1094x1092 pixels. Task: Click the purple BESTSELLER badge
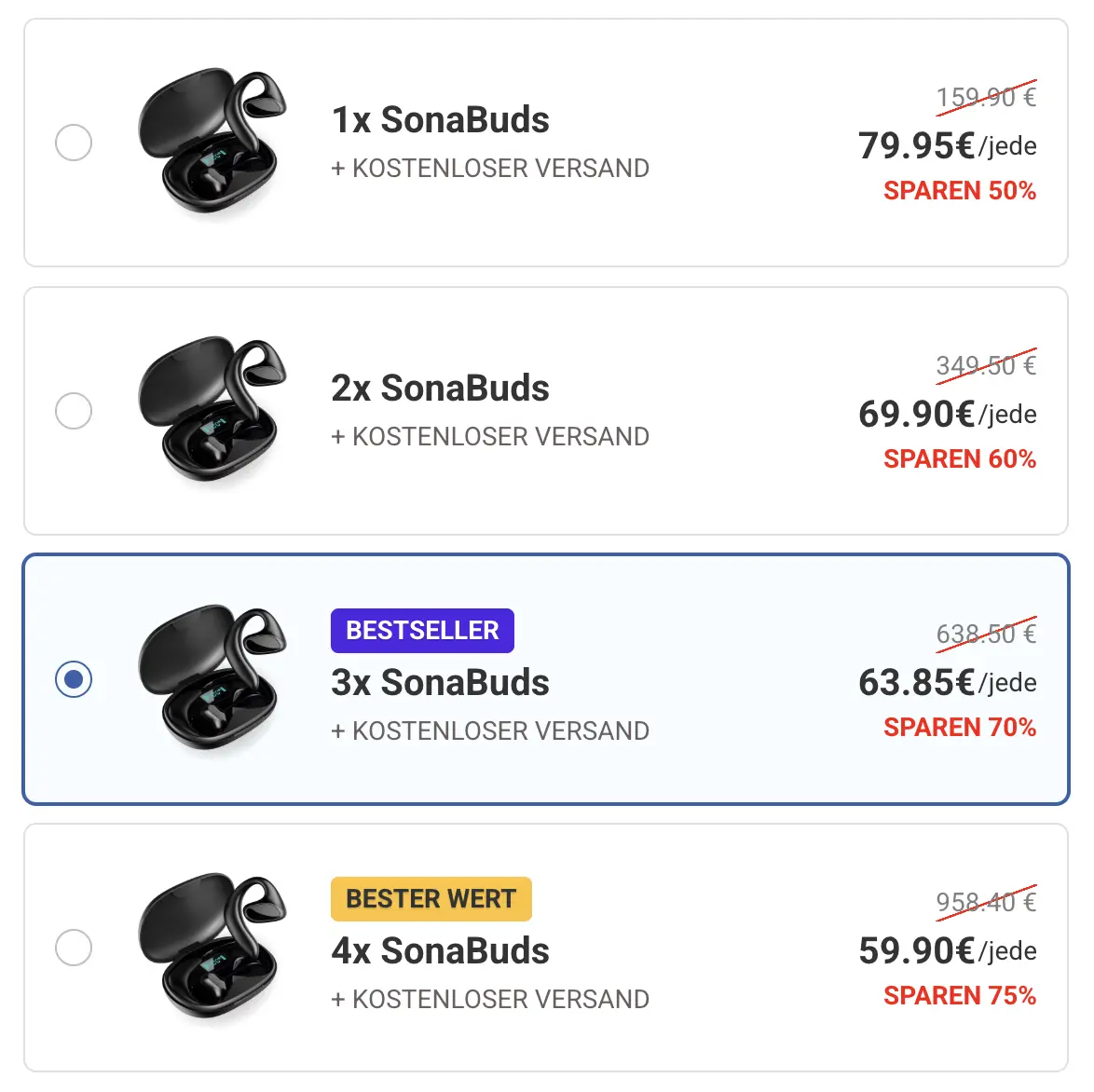pos(422,631)
